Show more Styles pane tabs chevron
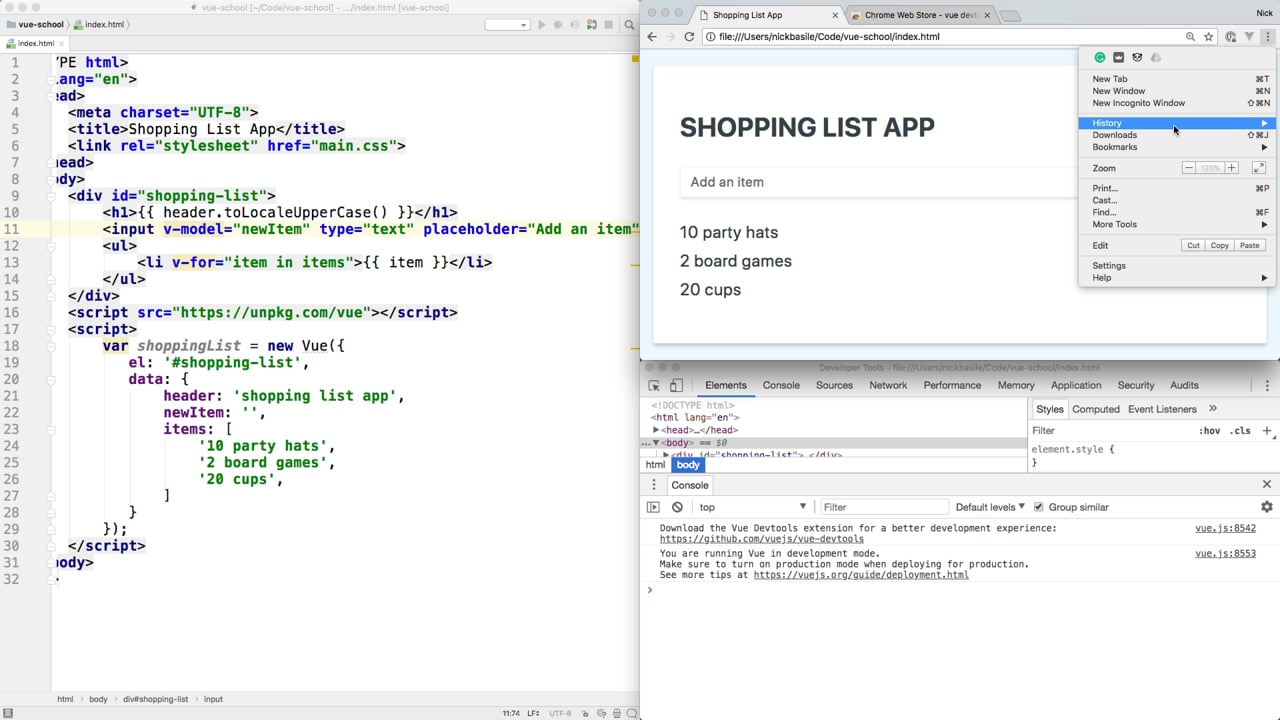Viewport: 1280px width, 720px height. point(1213,409)
